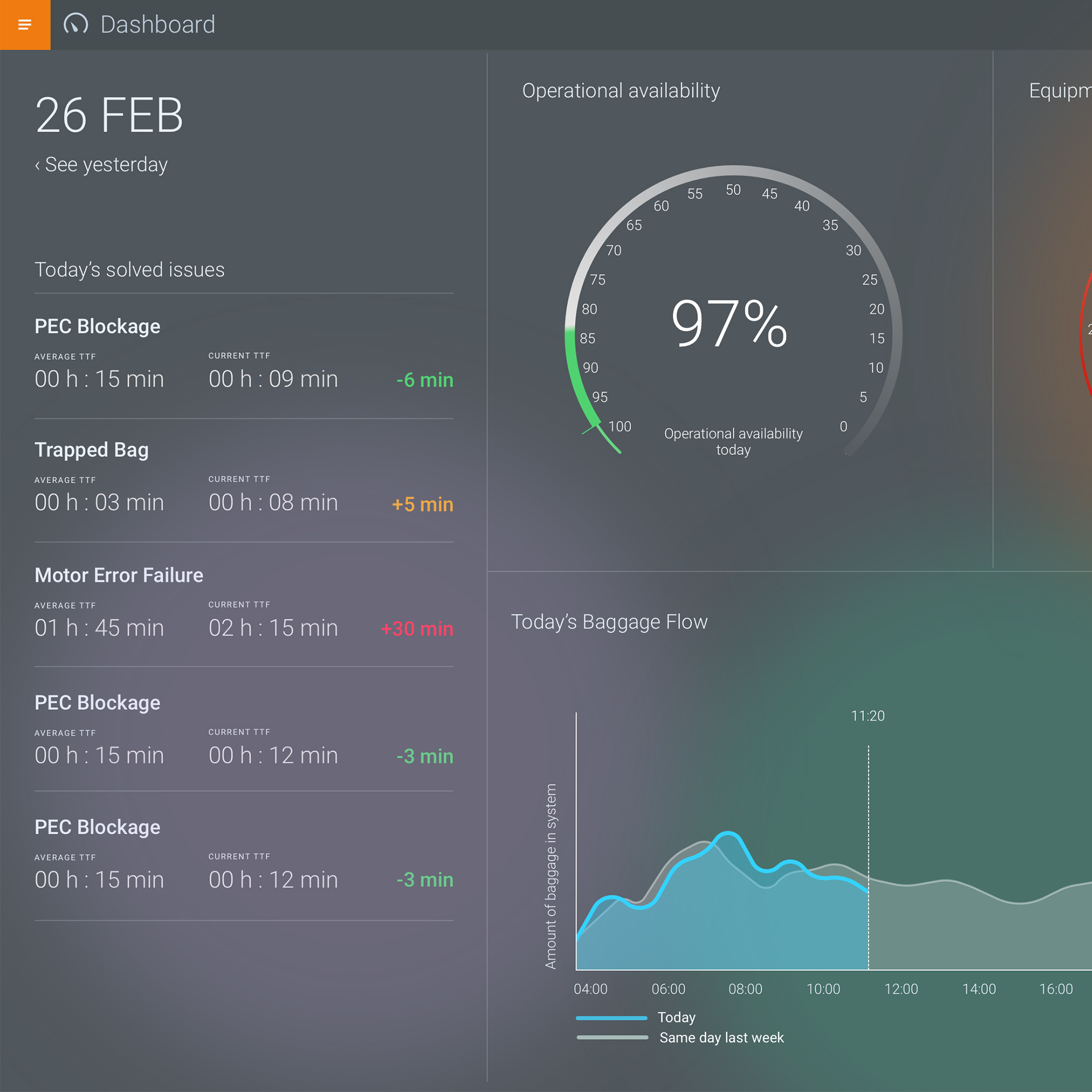
Task: Click the 11:20 timeline marker label
Action: (868, 716)
